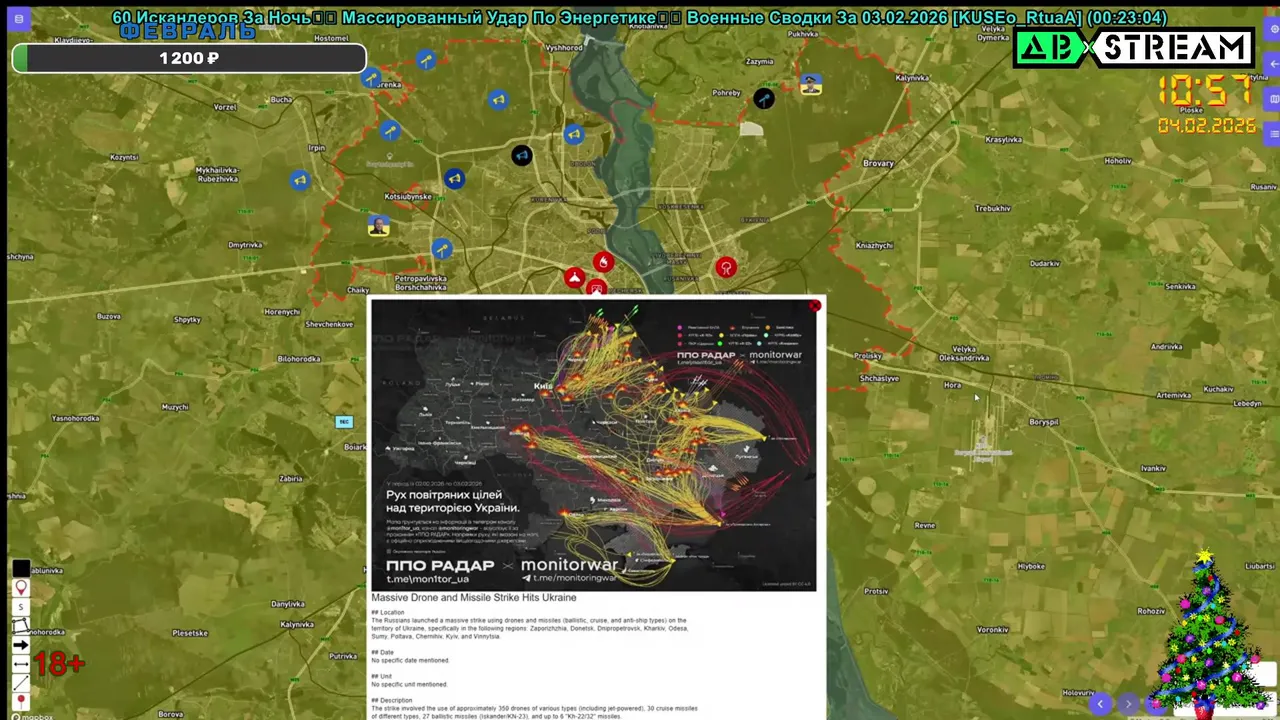Image resolution: width=1280 pixels, height=720 pixels.
Task: Select the red pin marker tool
Action: pyautogui.click(x=21, y=701)
